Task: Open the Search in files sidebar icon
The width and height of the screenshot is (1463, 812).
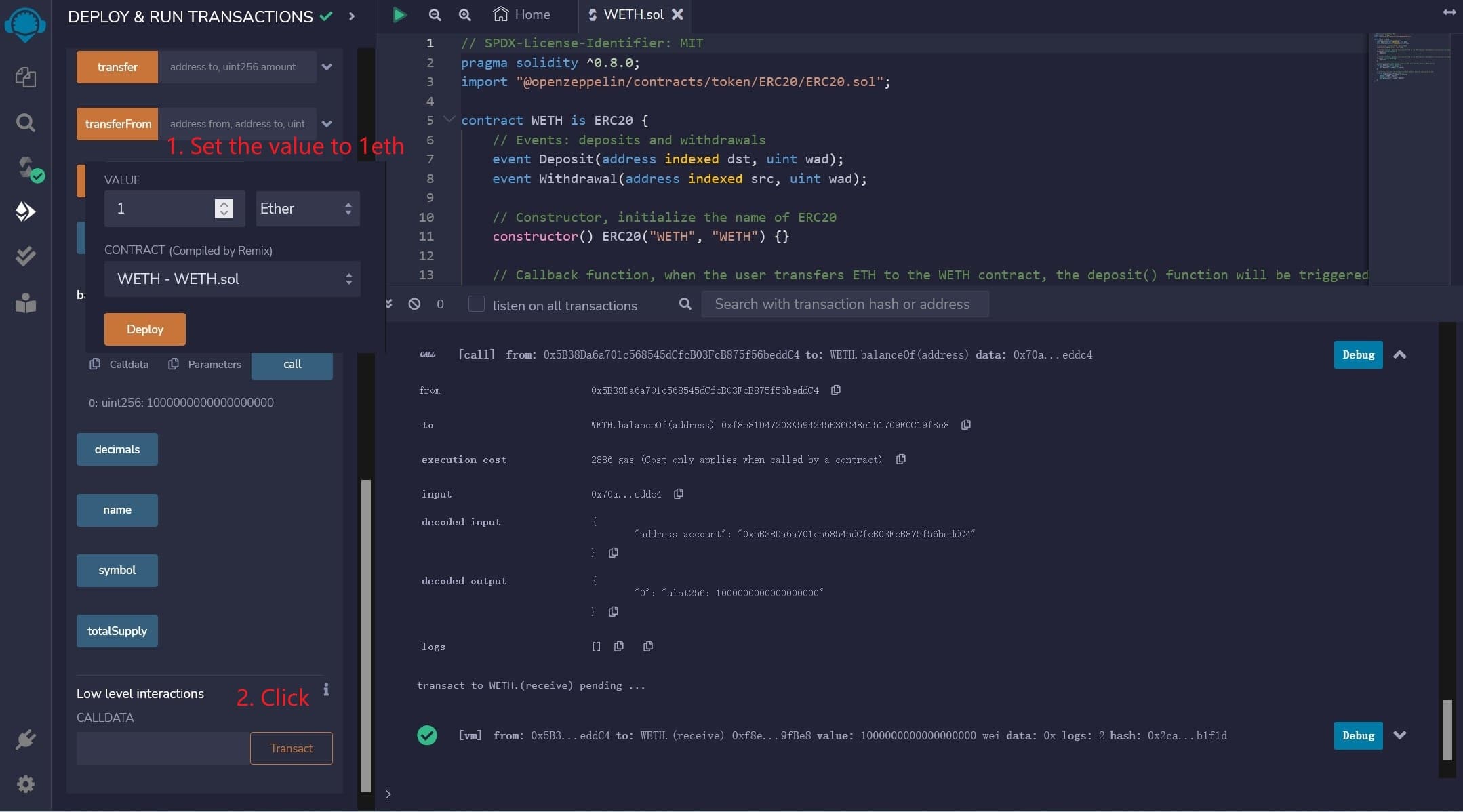Action: [25, 123]
